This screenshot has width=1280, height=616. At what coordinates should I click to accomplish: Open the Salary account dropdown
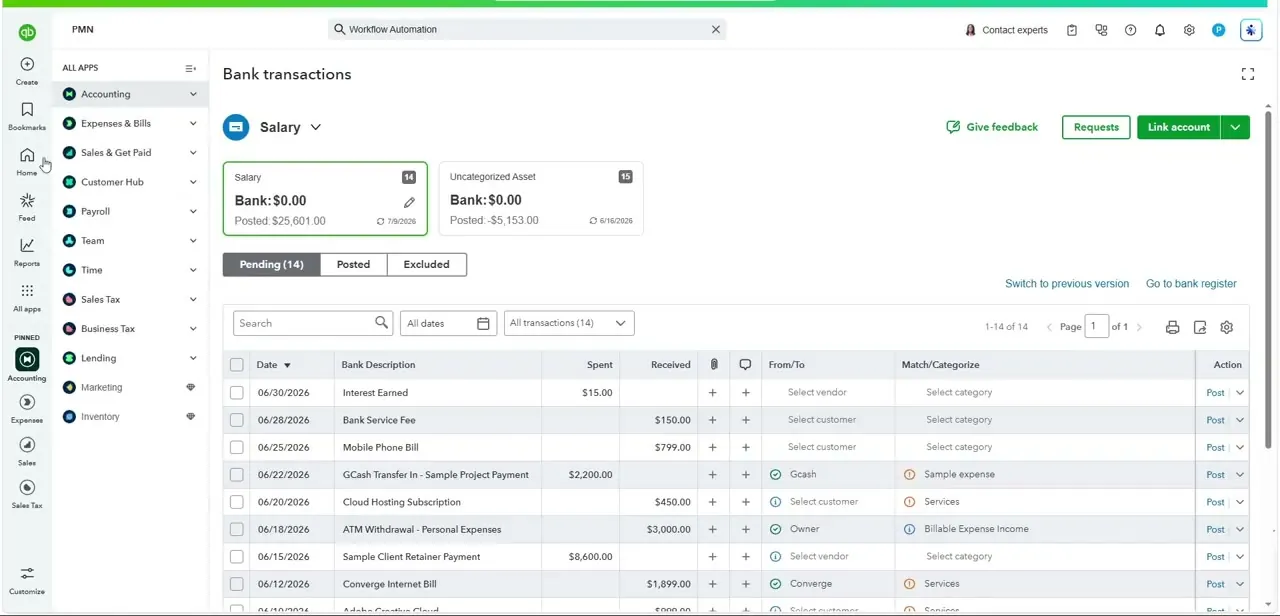(315, 127)
